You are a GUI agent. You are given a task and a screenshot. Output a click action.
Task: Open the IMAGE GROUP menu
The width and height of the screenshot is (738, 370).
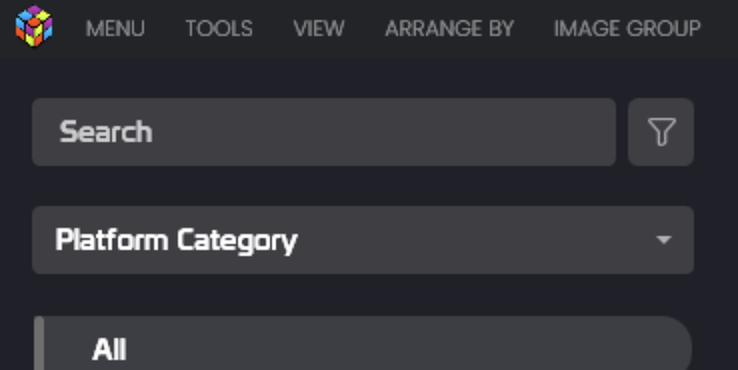(x=627, y=29)
